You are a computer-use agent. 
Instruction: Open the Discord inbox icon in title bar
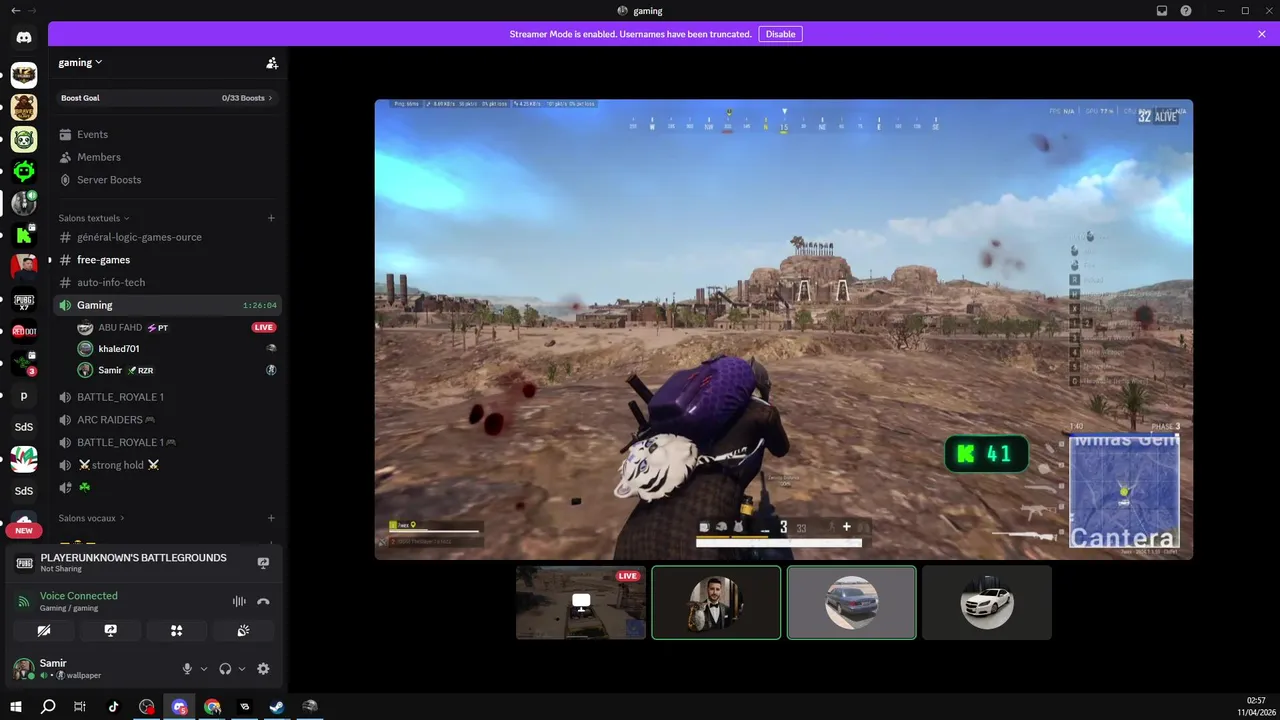coord(1162,11)
